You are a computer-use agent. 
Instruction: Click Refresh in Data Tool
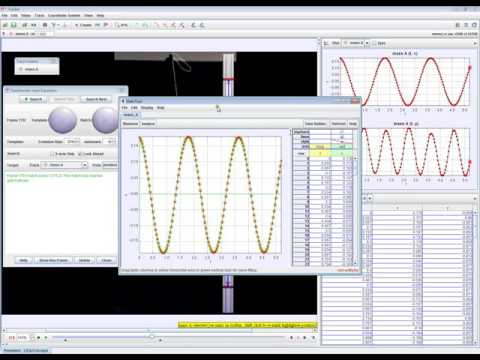[x=338, y=124]
